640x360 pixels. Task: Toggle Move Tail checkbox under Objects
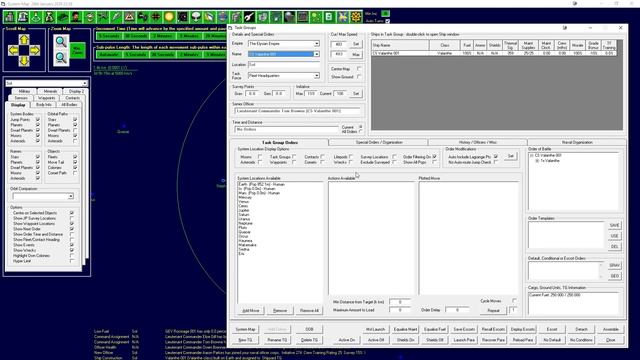75,162
